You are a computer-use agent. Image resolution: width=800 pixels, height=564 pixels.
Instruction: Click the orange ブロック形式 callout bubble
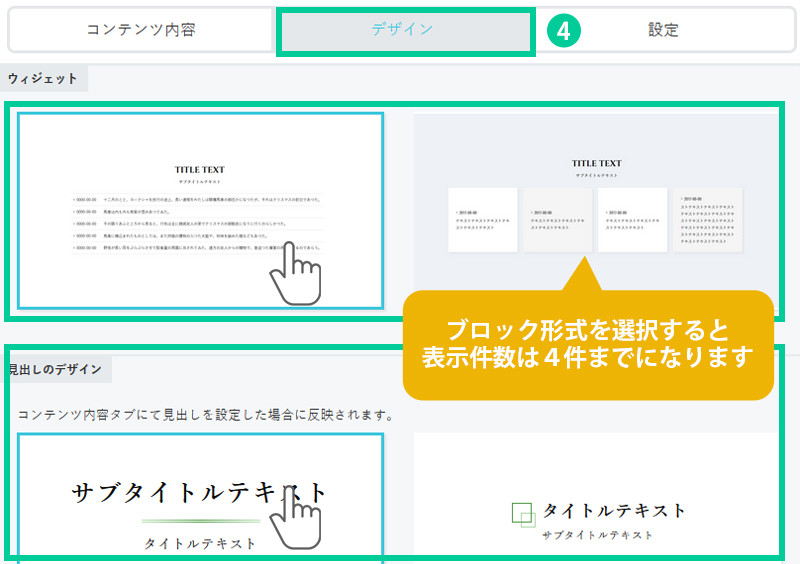click(588, 343)
